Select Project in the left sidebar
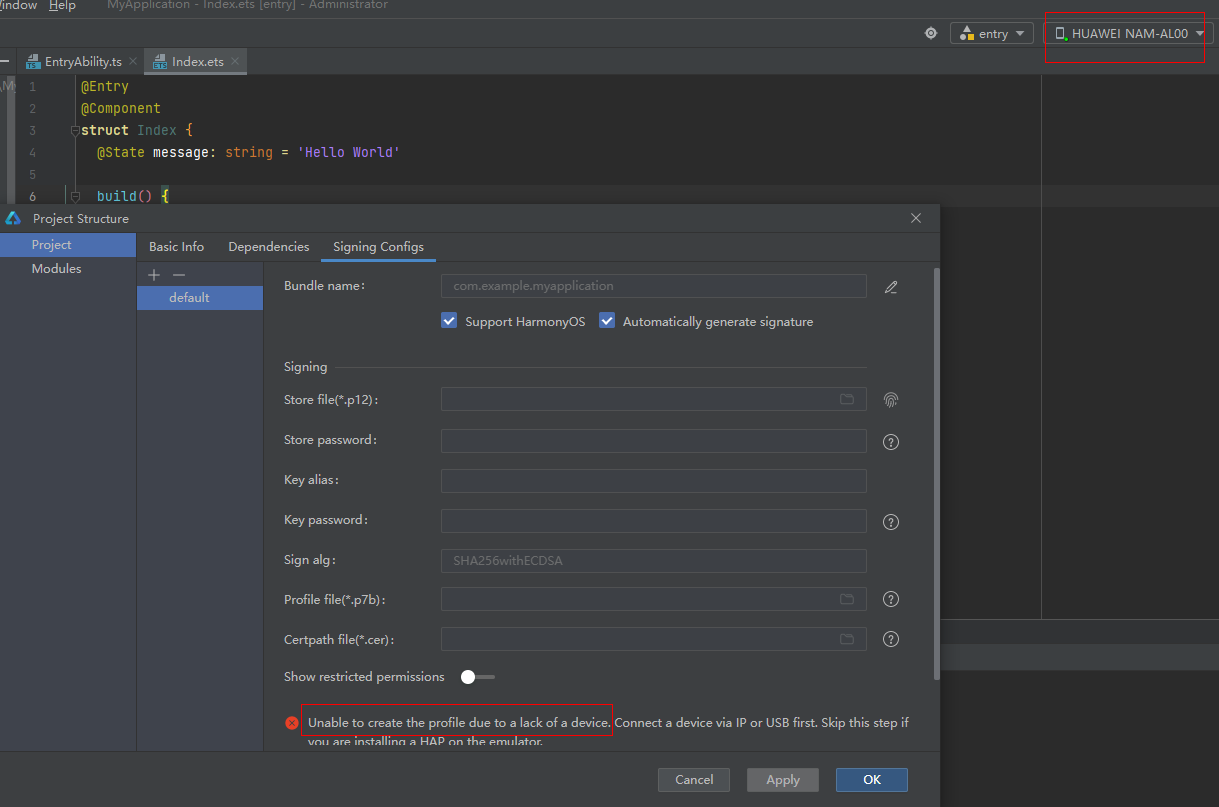Viewport: 1219px width, 807px height. [x=68, y=245]
